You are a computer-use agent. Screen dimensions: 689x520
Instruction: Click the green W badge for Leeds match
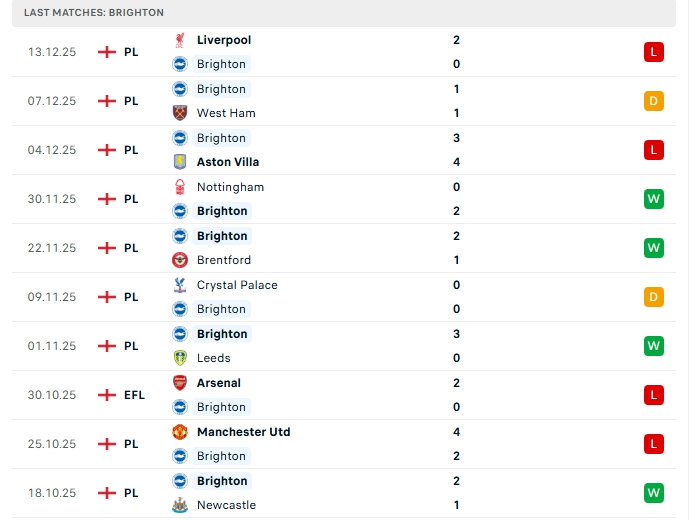point(654,346)
